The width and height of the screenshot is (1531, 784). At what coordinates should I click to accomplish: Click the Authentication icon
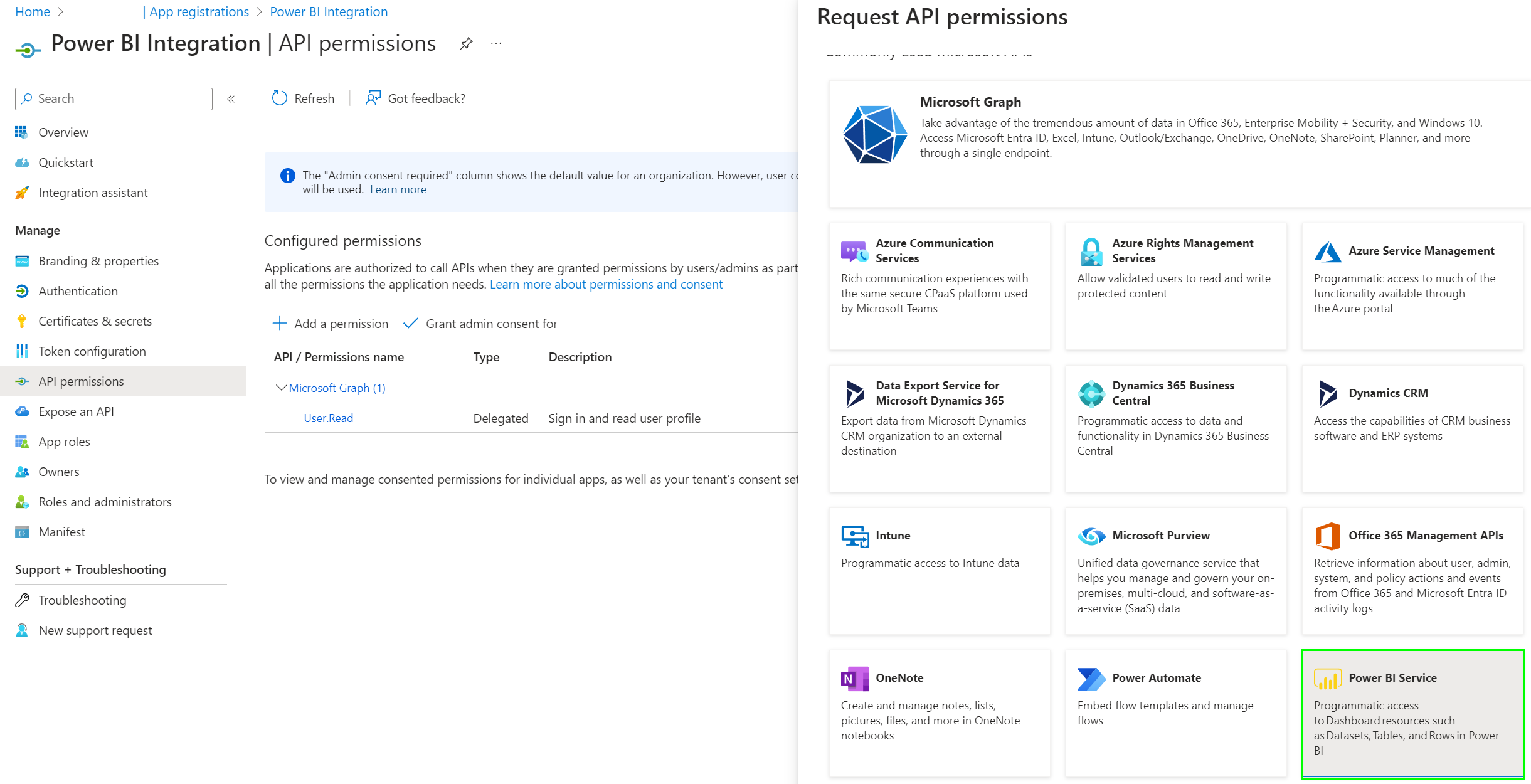[22, 291]
